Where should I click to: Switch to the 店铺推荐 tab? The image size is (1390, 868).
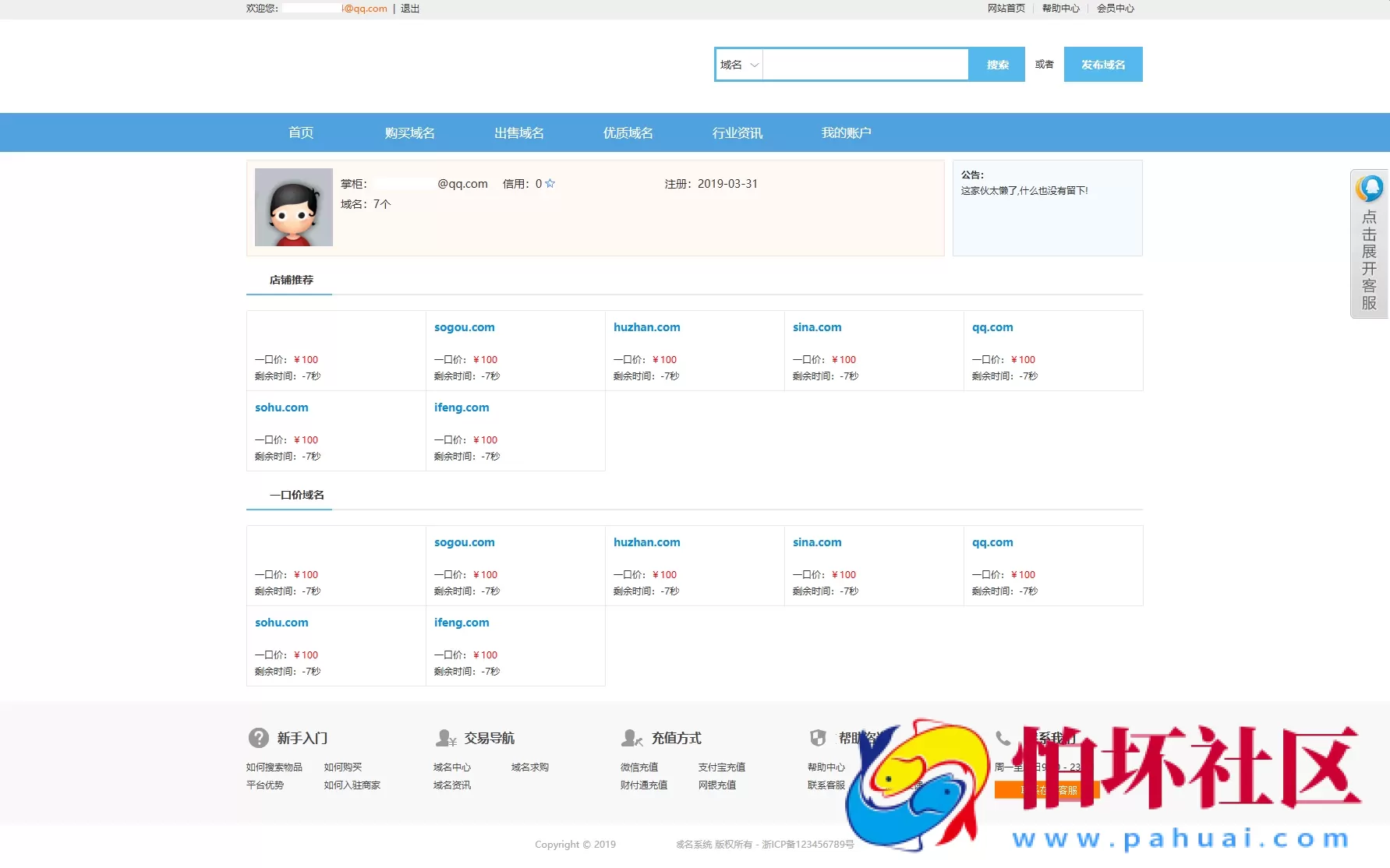pos(291,280)
